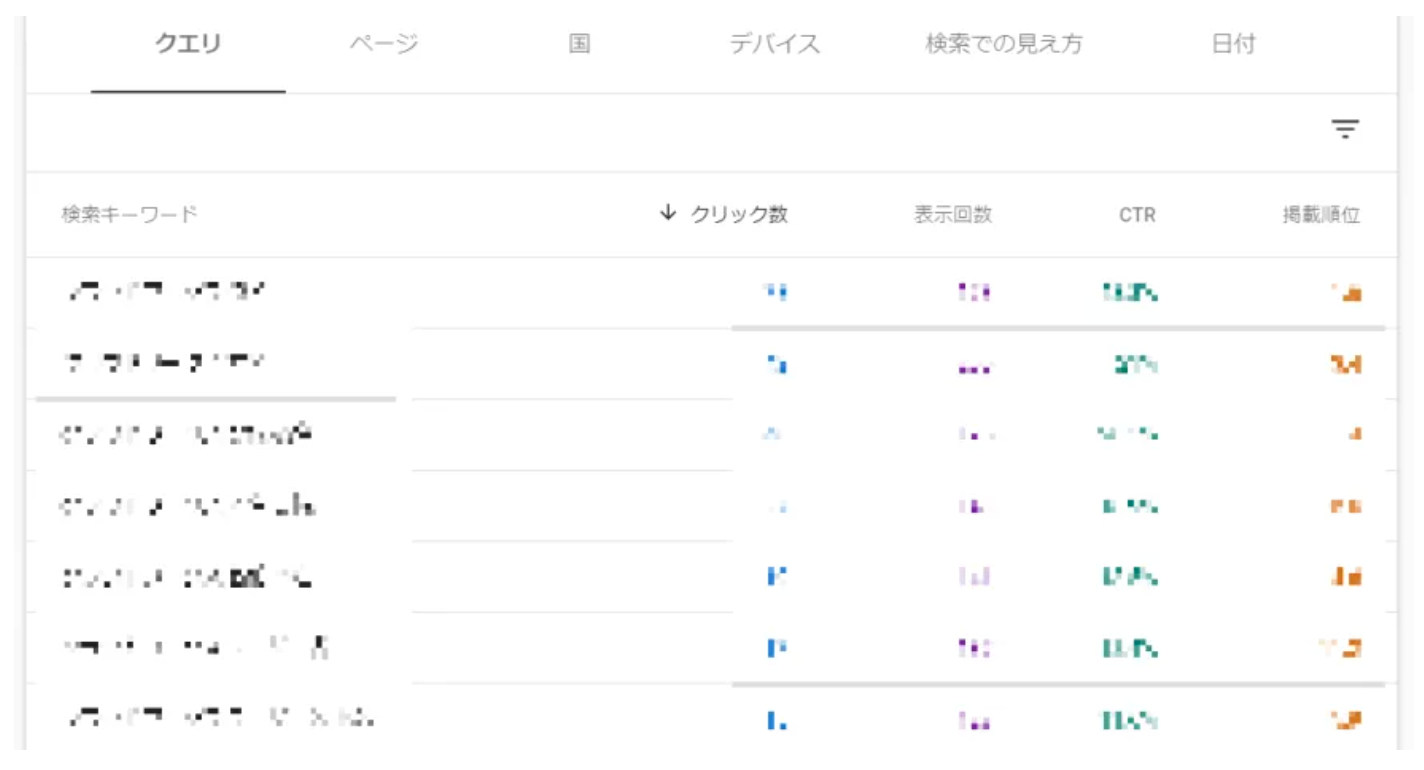The width and height of the screenshot is (1424, 770).
Task: Show the 日付 tab
Action: click(x=1233, y=44)
